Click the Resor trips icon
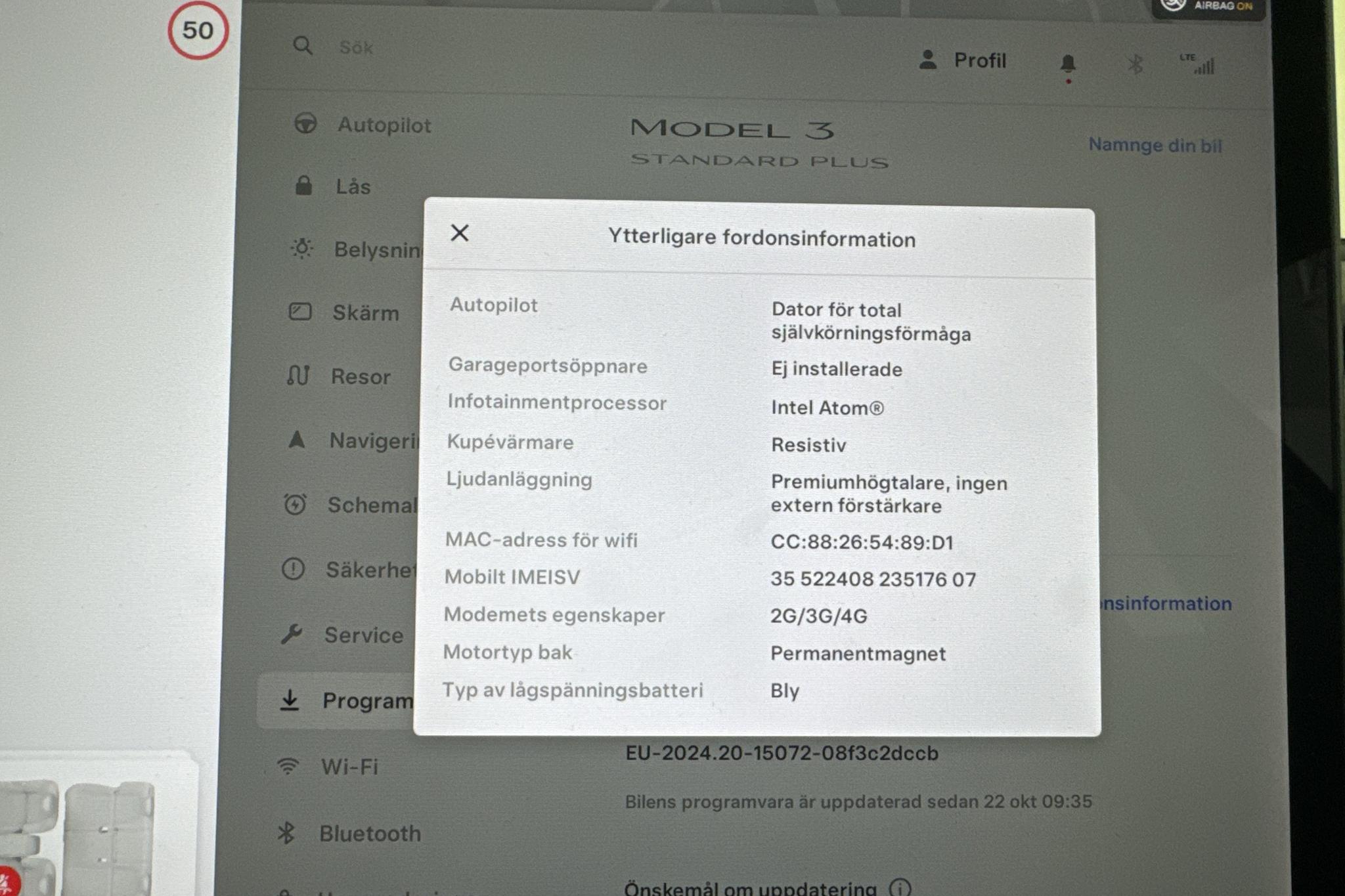Screen dimensions: 1345x896 click(298, 375)
